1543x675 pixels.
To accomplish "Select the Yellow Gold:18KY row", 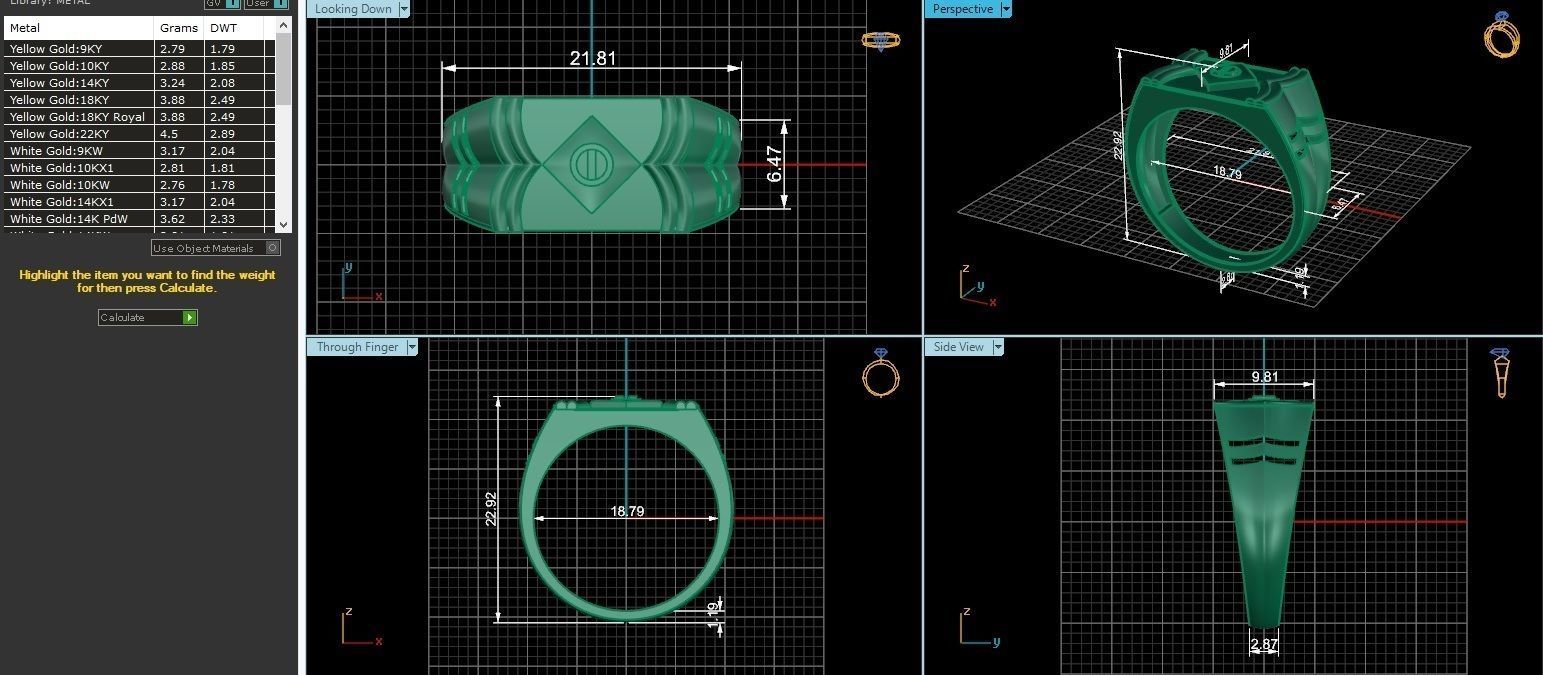I will pos(140,100).
